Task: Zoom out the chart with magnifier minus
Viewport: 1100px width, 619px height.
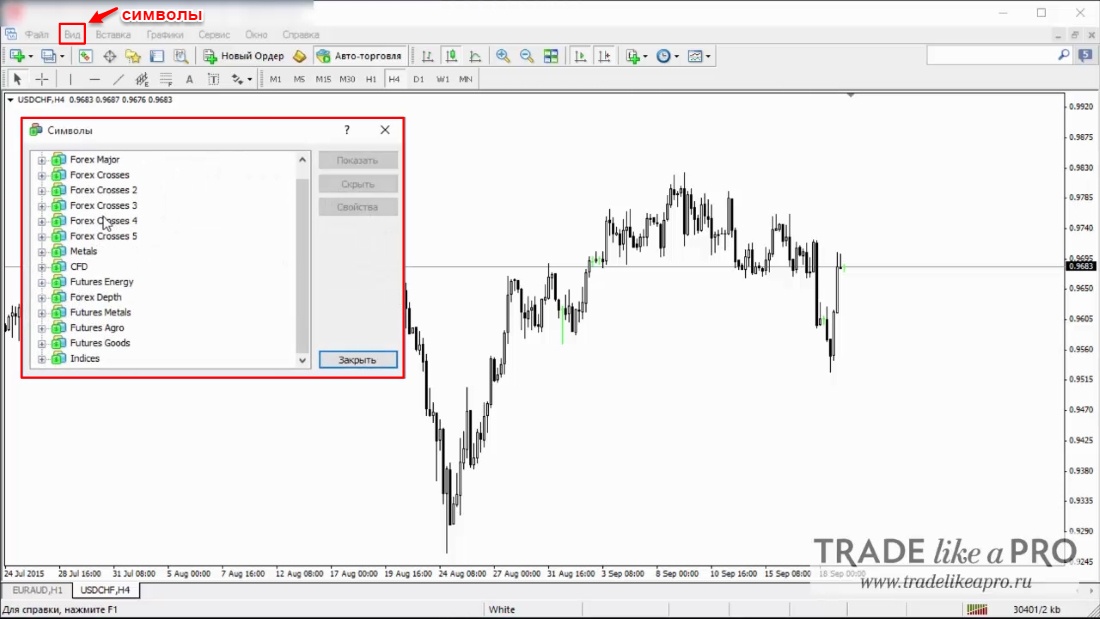Action: (x=527, y=56)
